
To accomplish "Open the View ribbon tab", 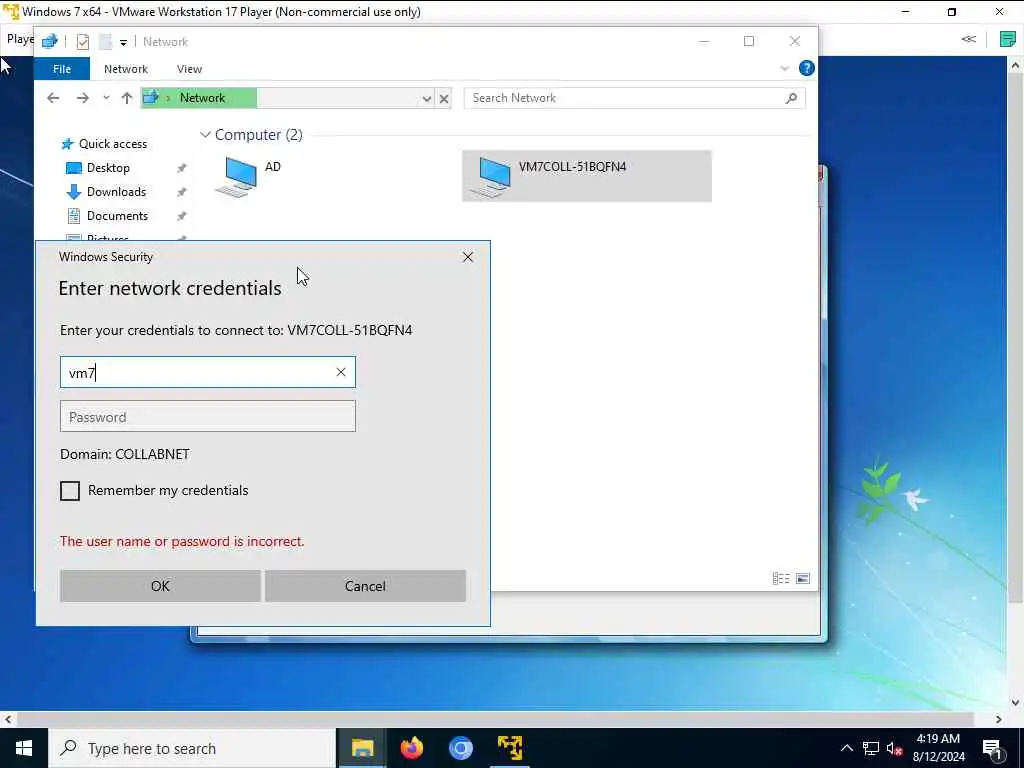I will 189,69.
